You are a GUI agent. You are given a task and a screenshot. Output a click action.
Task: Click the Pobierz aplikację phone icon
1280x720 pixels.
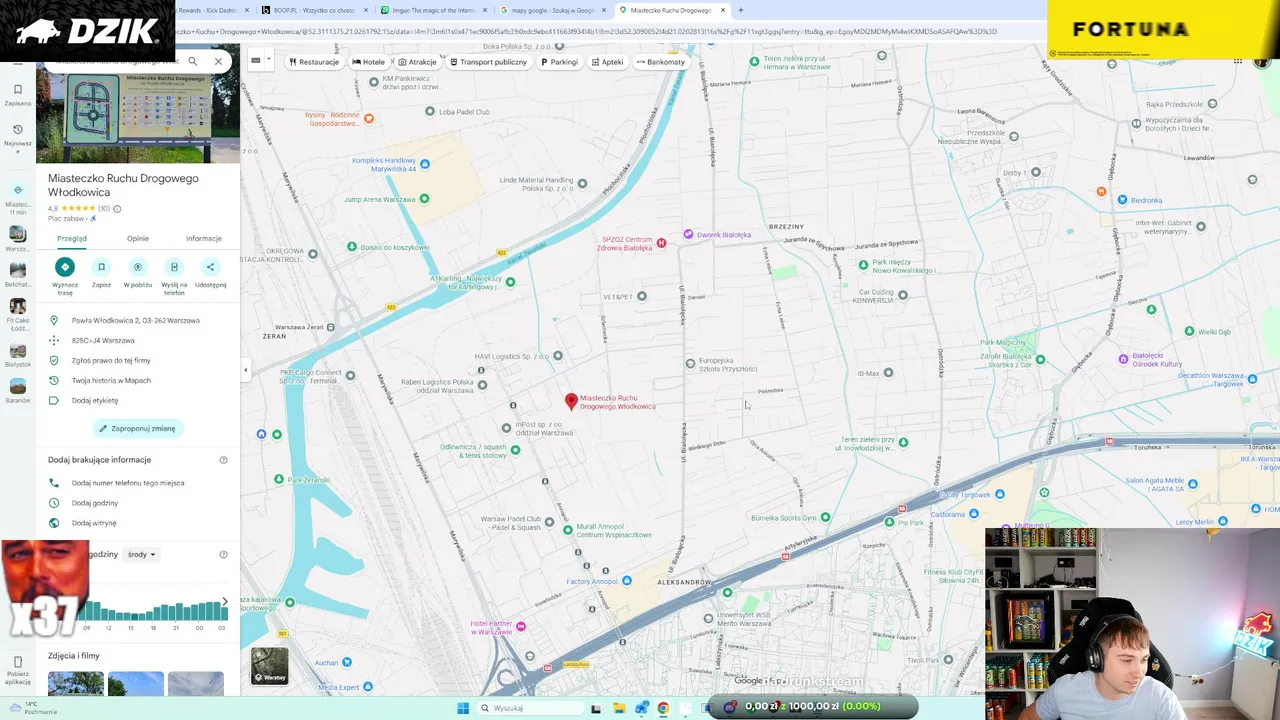[17, 662]
